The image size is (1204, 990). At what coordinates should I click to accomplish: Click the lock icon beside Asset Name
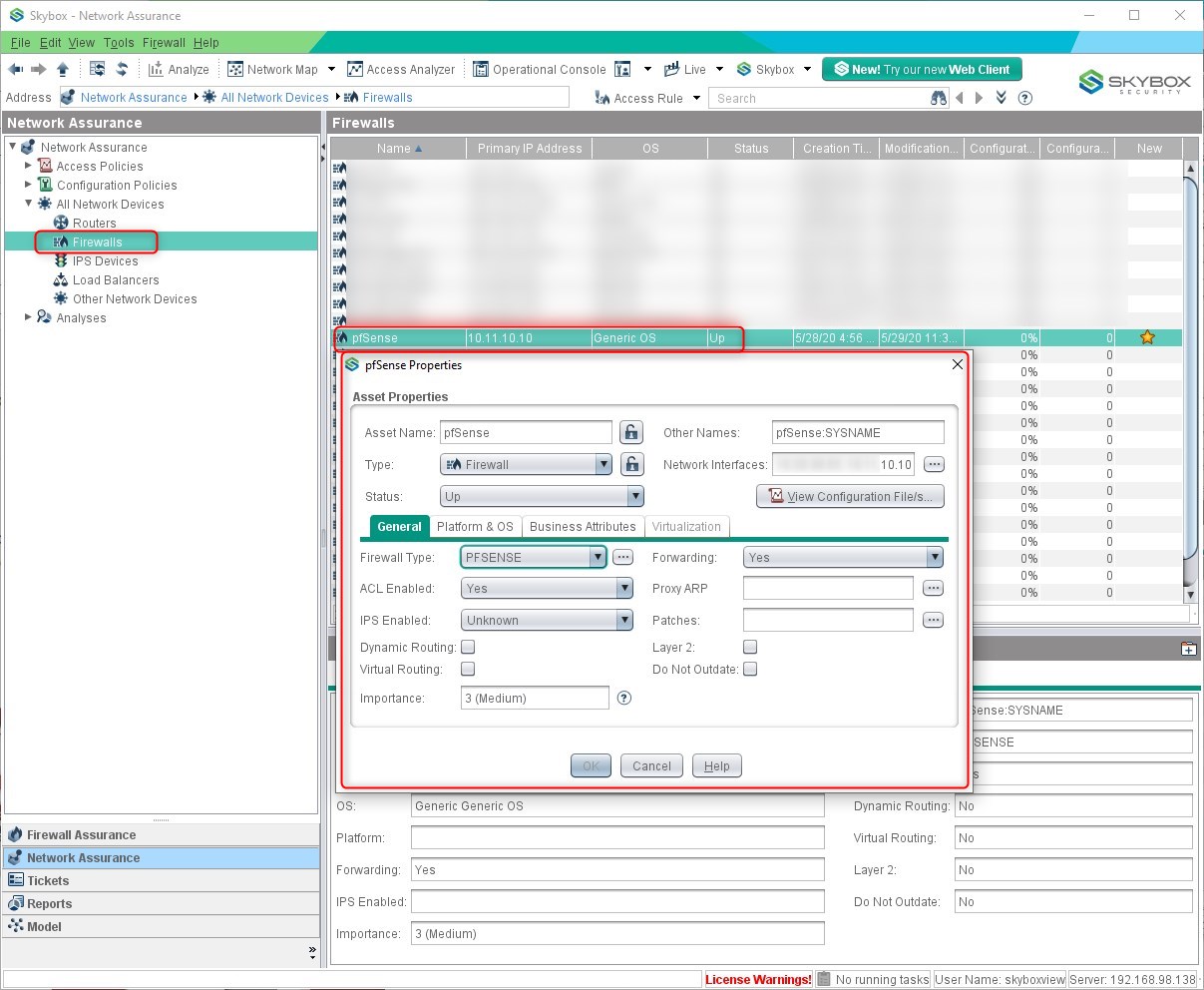pyautogui.click(x=631, y=432)
